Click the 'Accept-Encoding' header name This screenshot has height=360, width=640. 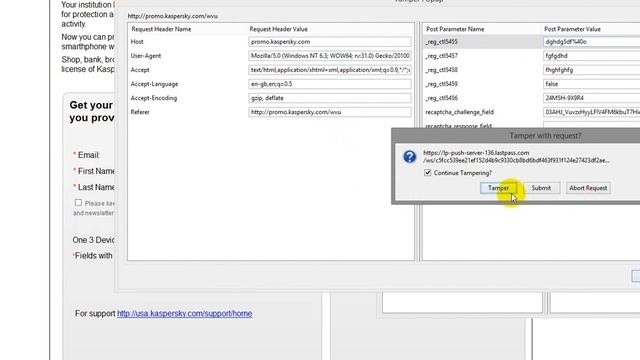click(154, 98)
